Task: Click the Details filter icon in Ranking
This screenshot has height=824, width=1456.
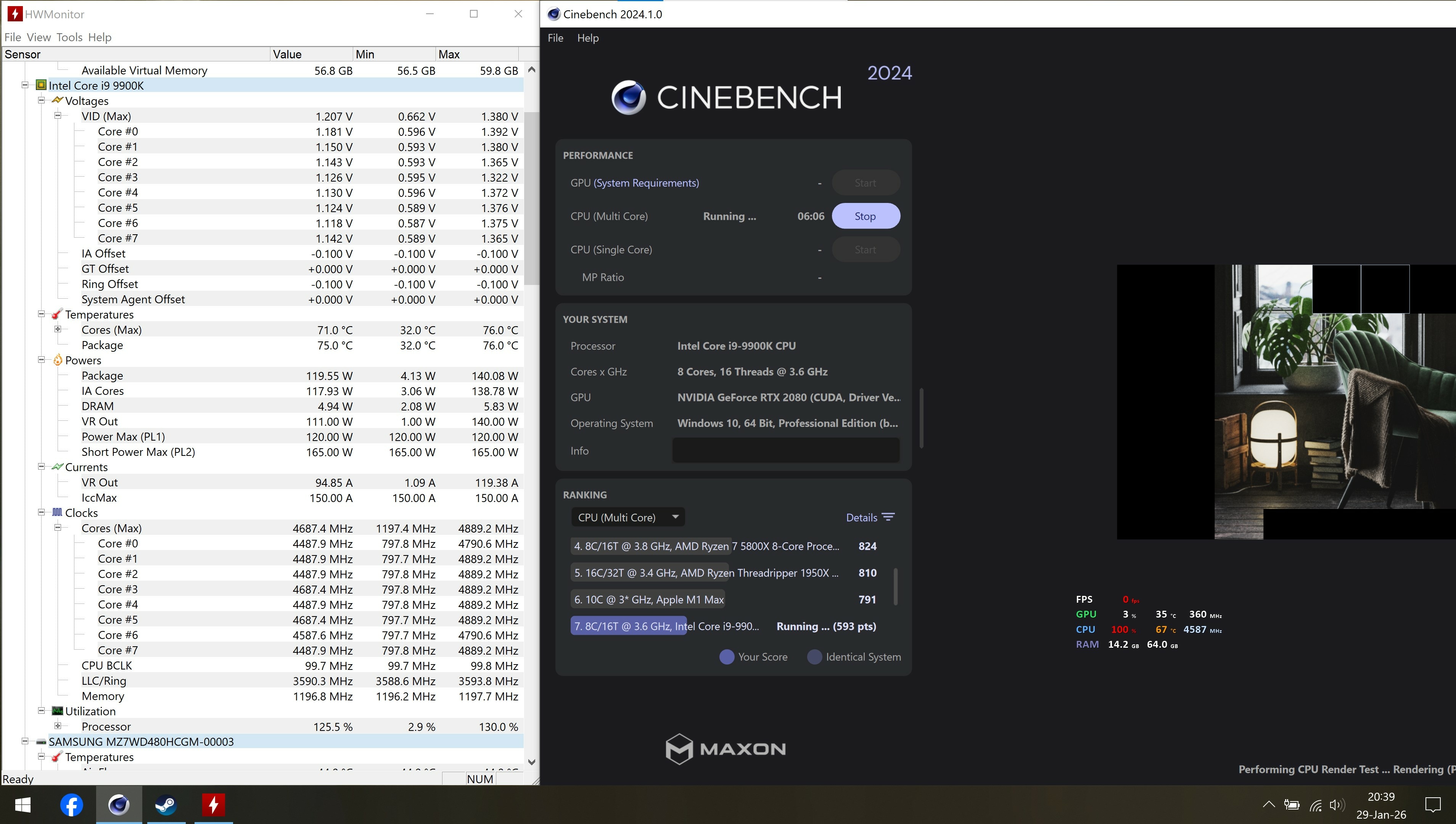Action: (888, 517)
